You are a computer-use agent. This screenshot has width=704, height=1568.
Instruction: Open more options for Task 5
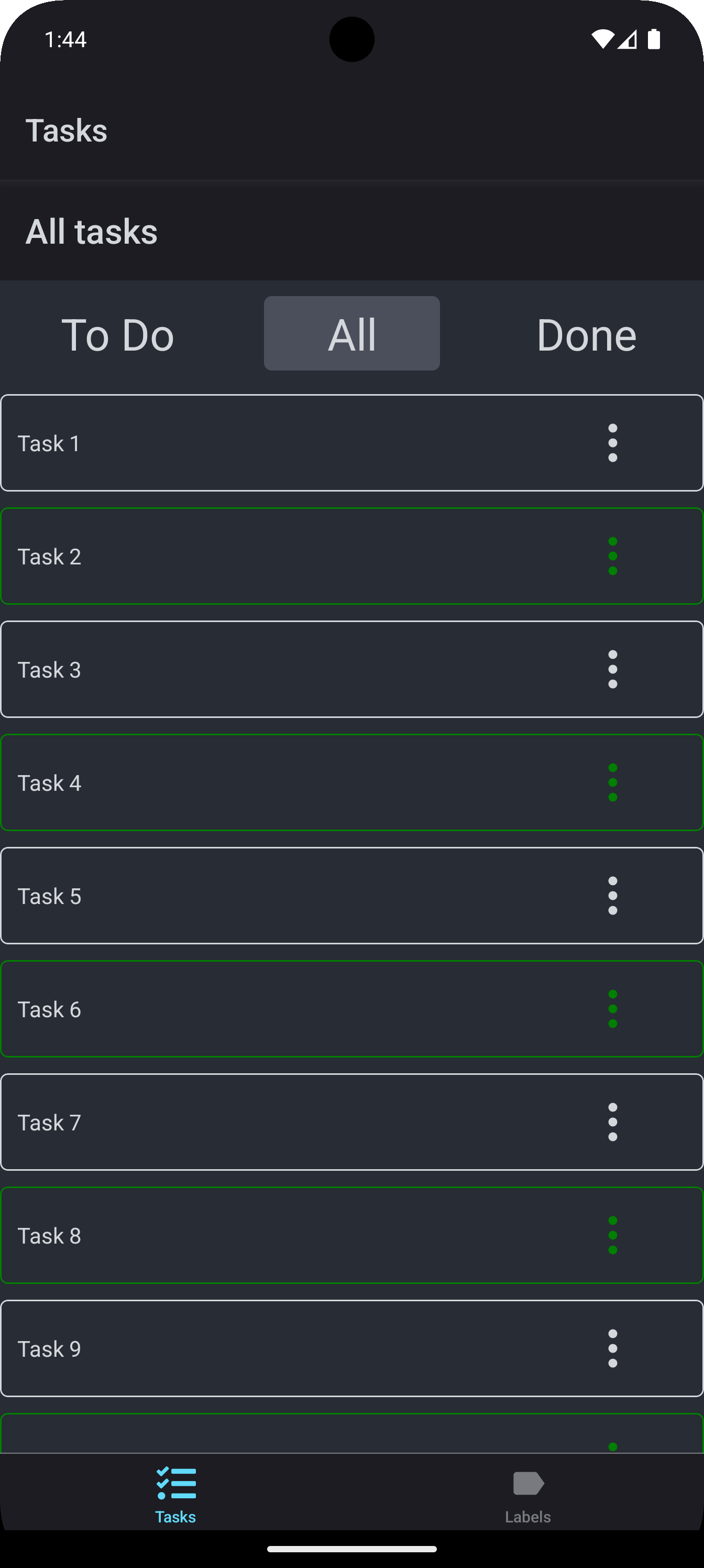(x=612, y=896)
